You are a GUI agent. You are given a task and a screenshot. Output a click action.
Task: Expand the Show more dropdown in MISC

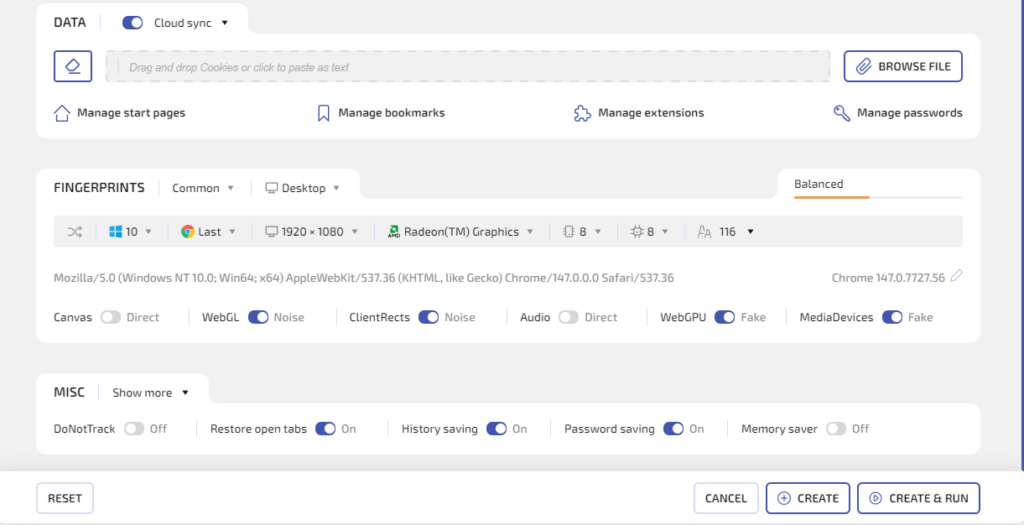click(150, 393)
